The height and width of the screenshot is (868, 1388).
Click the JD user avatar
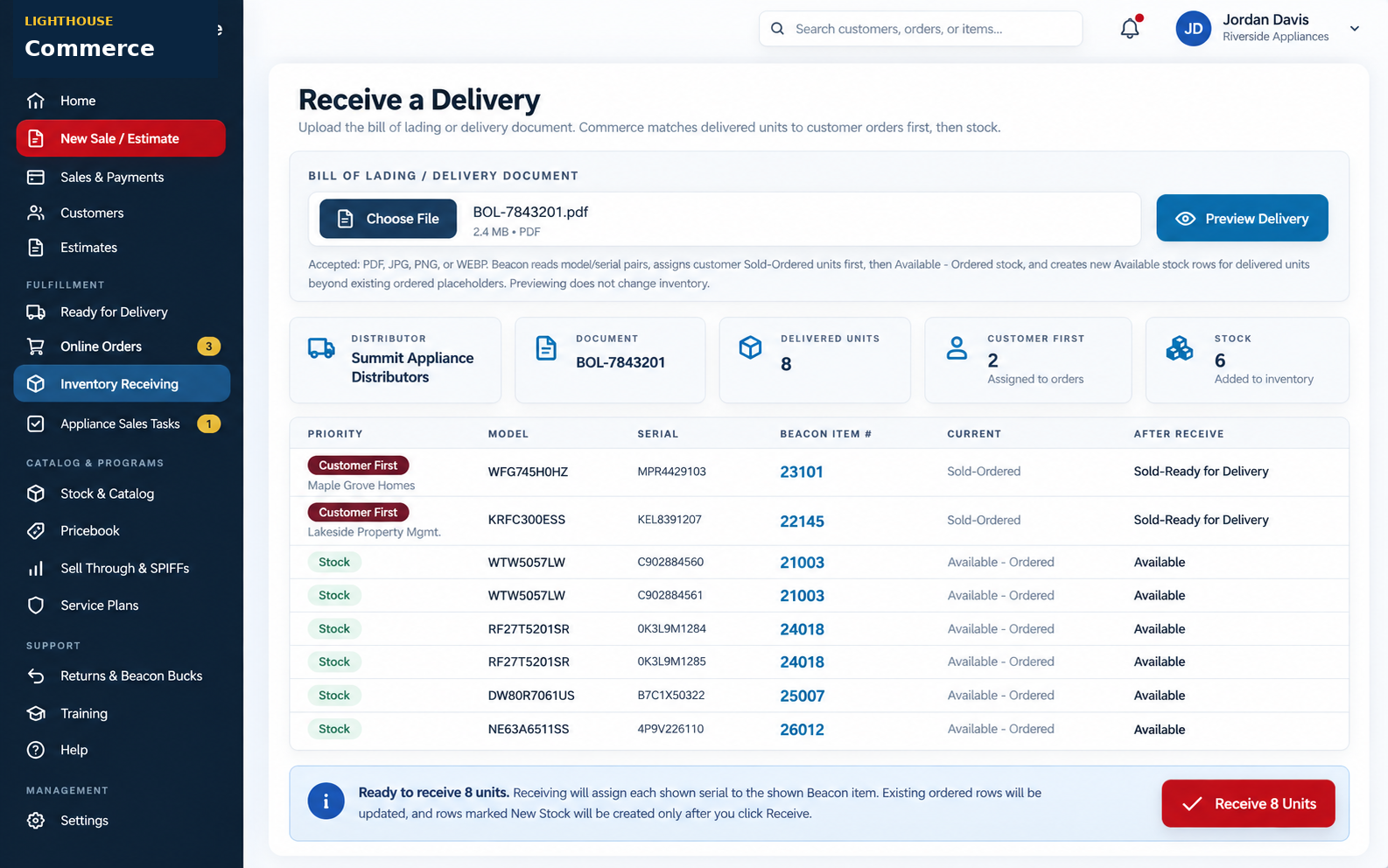[x=1193, y=29]
